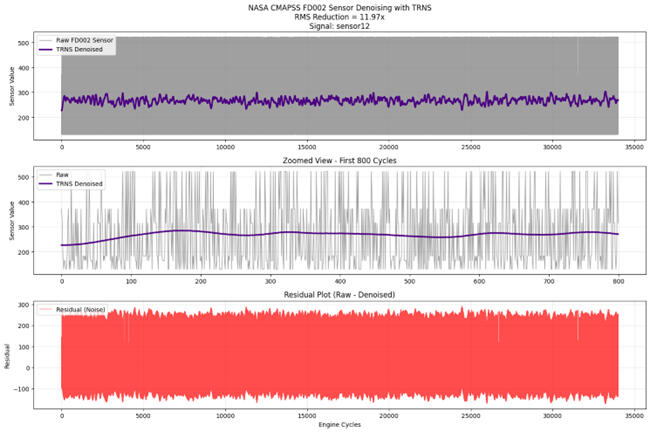
Task: Click x-tick '20000' under the top plot
Action: (x=389, y=147)
